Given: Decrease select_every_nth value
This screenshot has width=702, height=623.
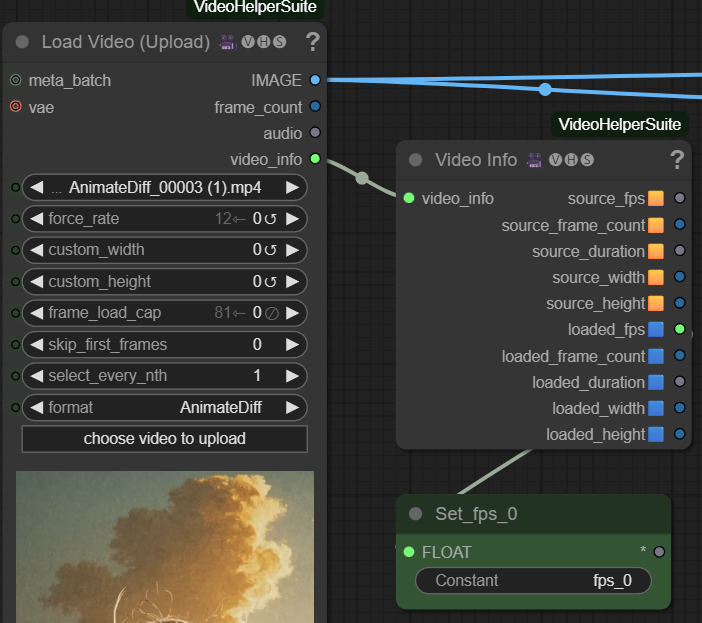Looking at the screenshot, I should [37, 376].
